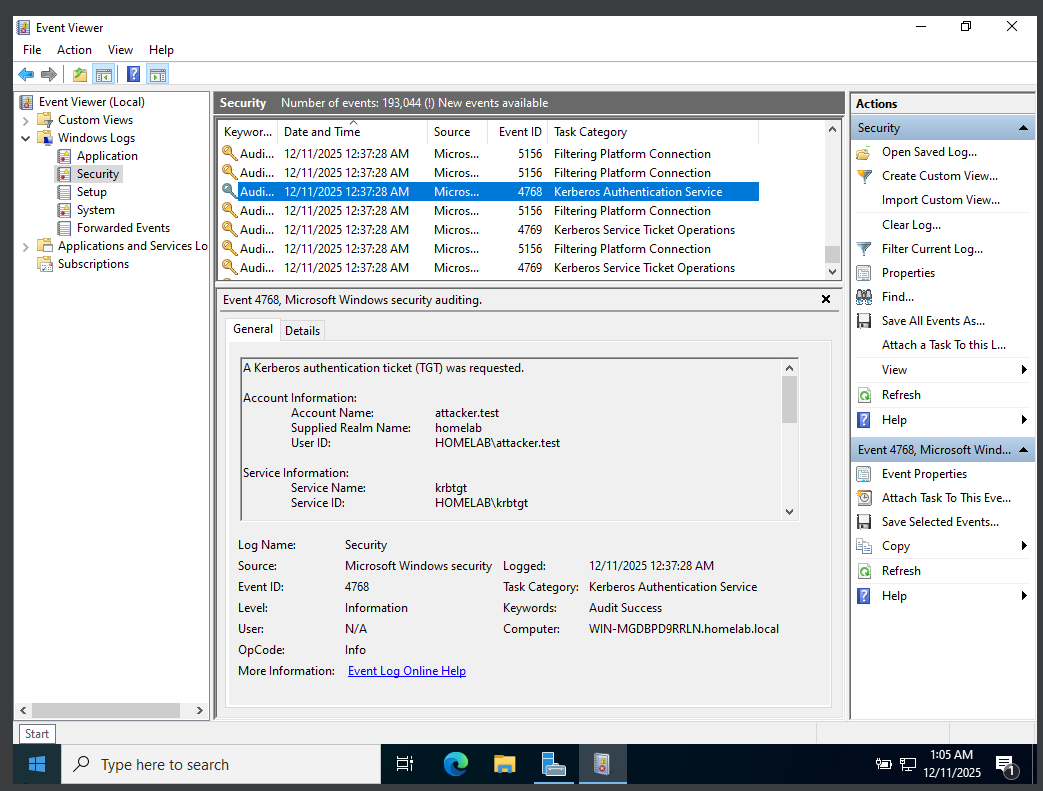Viewport: 1043px width, 791px height.
Task: Open the Action menu
Action: coord(74,50)
